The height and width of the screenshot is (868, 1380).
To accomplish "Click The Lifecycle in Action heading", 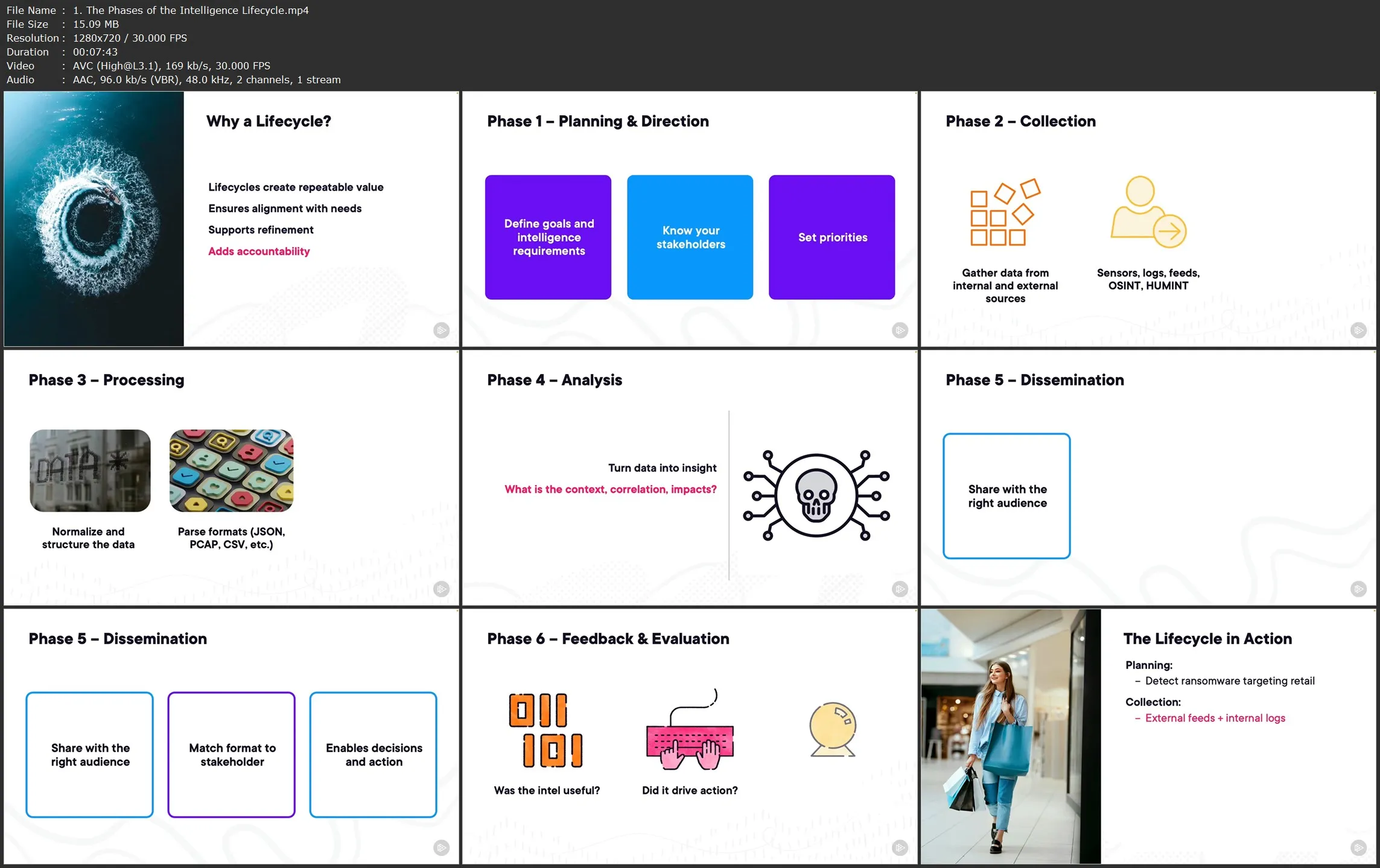I will [x=1207, y=639].
